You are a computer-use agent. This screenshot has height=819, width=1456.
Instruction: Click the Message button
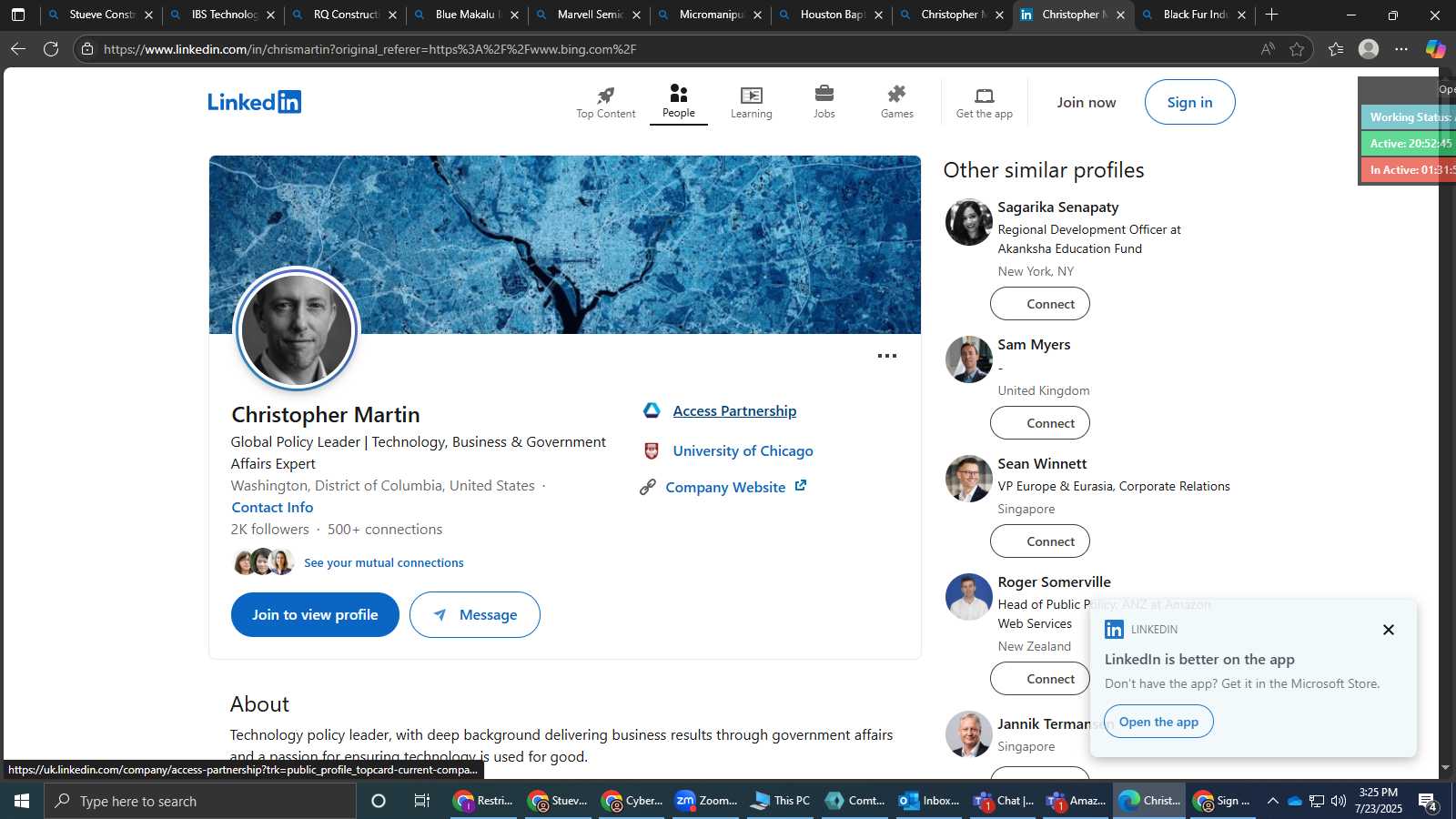pos(475,614)
